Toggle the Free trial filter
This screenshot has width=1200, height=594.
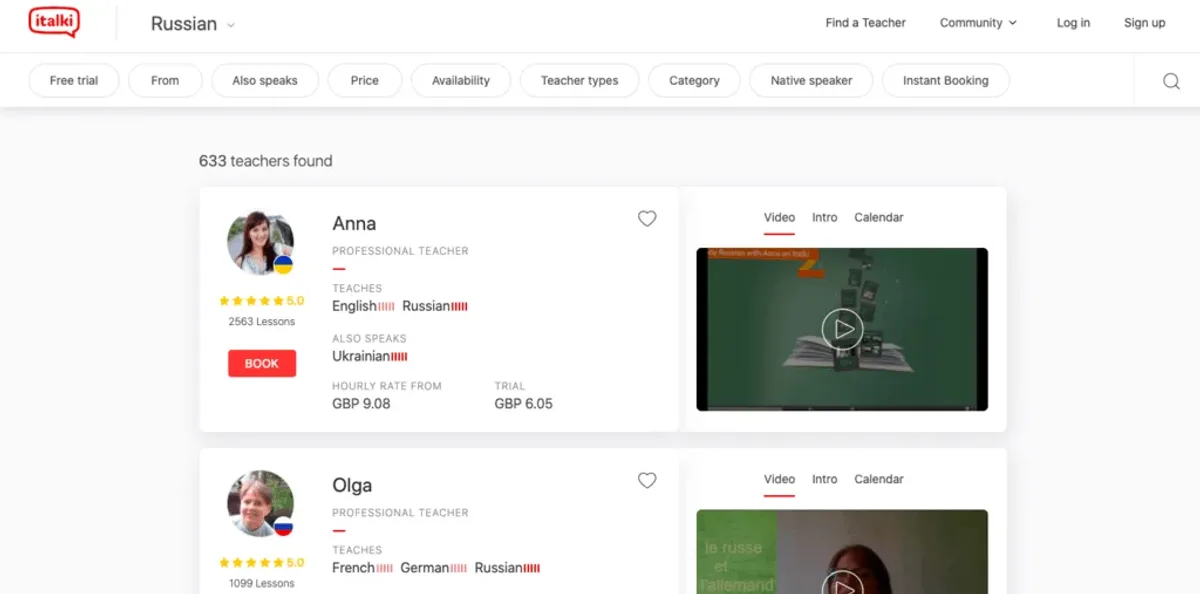coord(74,81)
